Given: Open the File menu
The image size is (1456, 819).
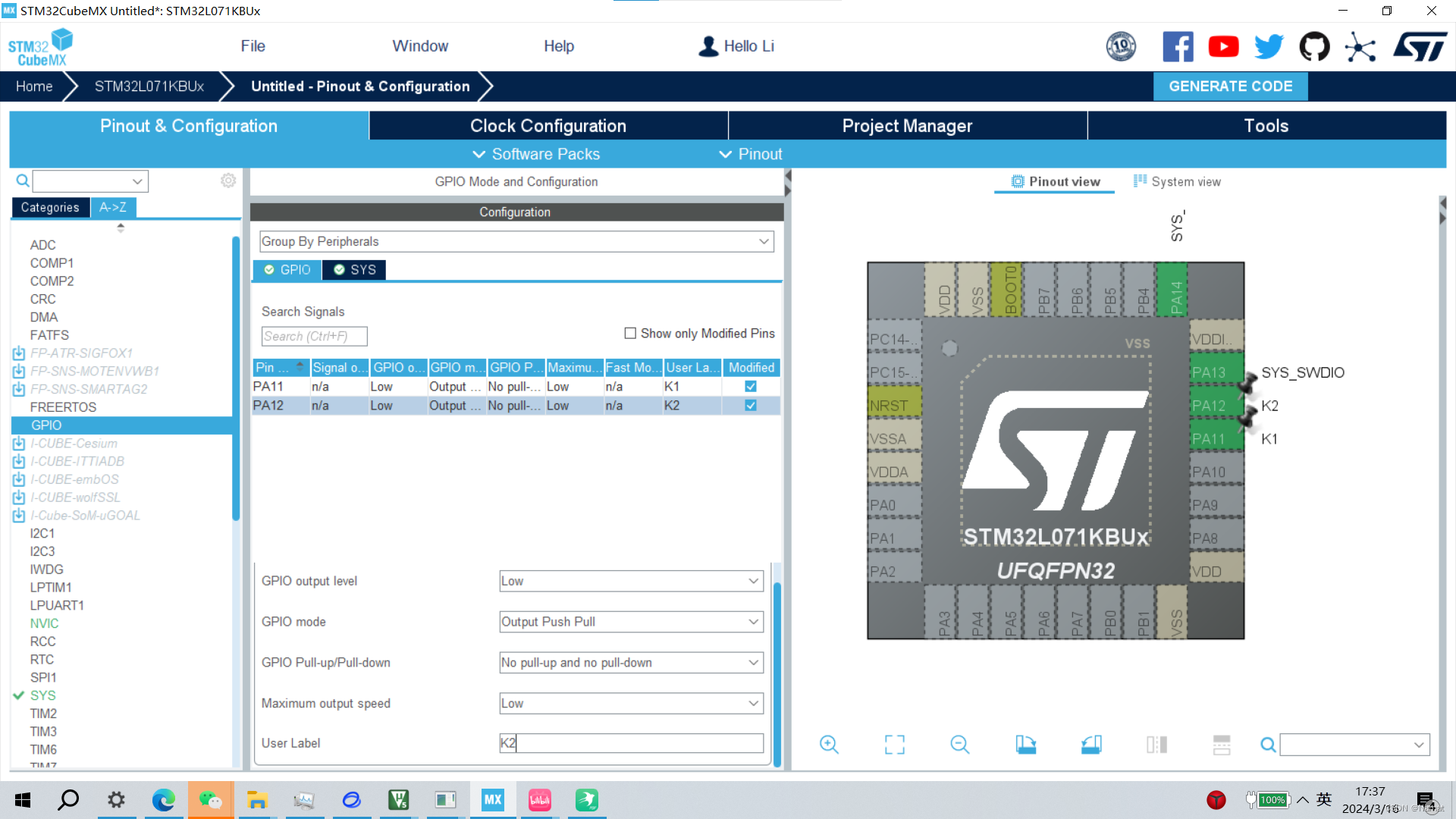Looking at the screenshot, I should tap(253, 46).
